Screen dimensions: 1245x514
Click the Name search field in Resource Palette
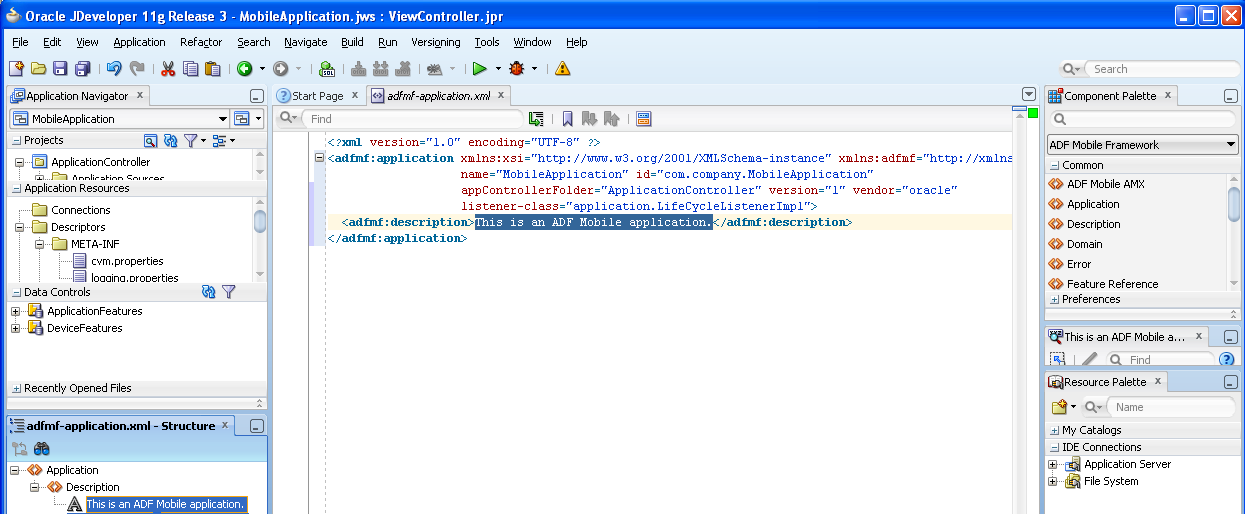click(1172, 407)
